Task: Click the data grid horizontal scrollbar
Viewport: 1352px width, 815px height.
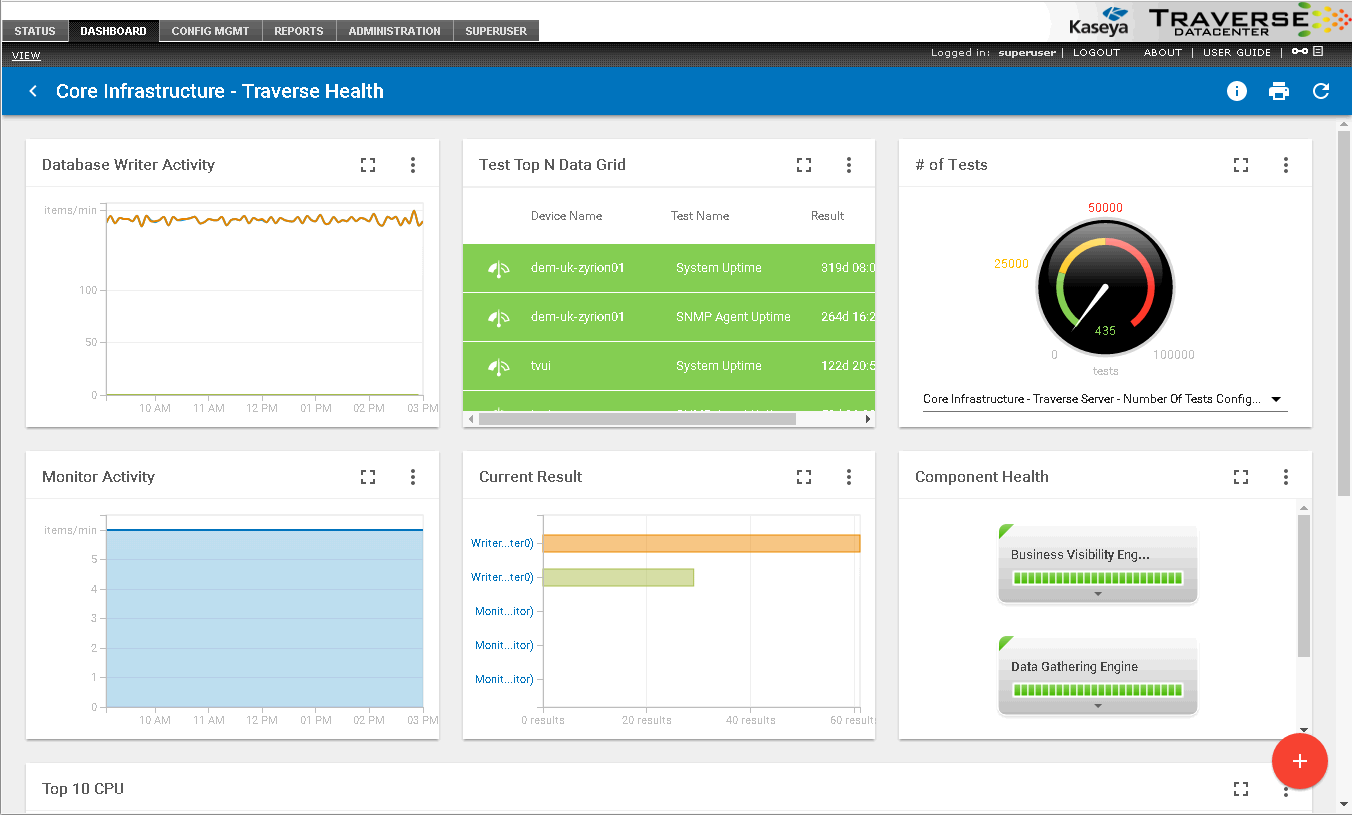Action: tap(637, 419)
